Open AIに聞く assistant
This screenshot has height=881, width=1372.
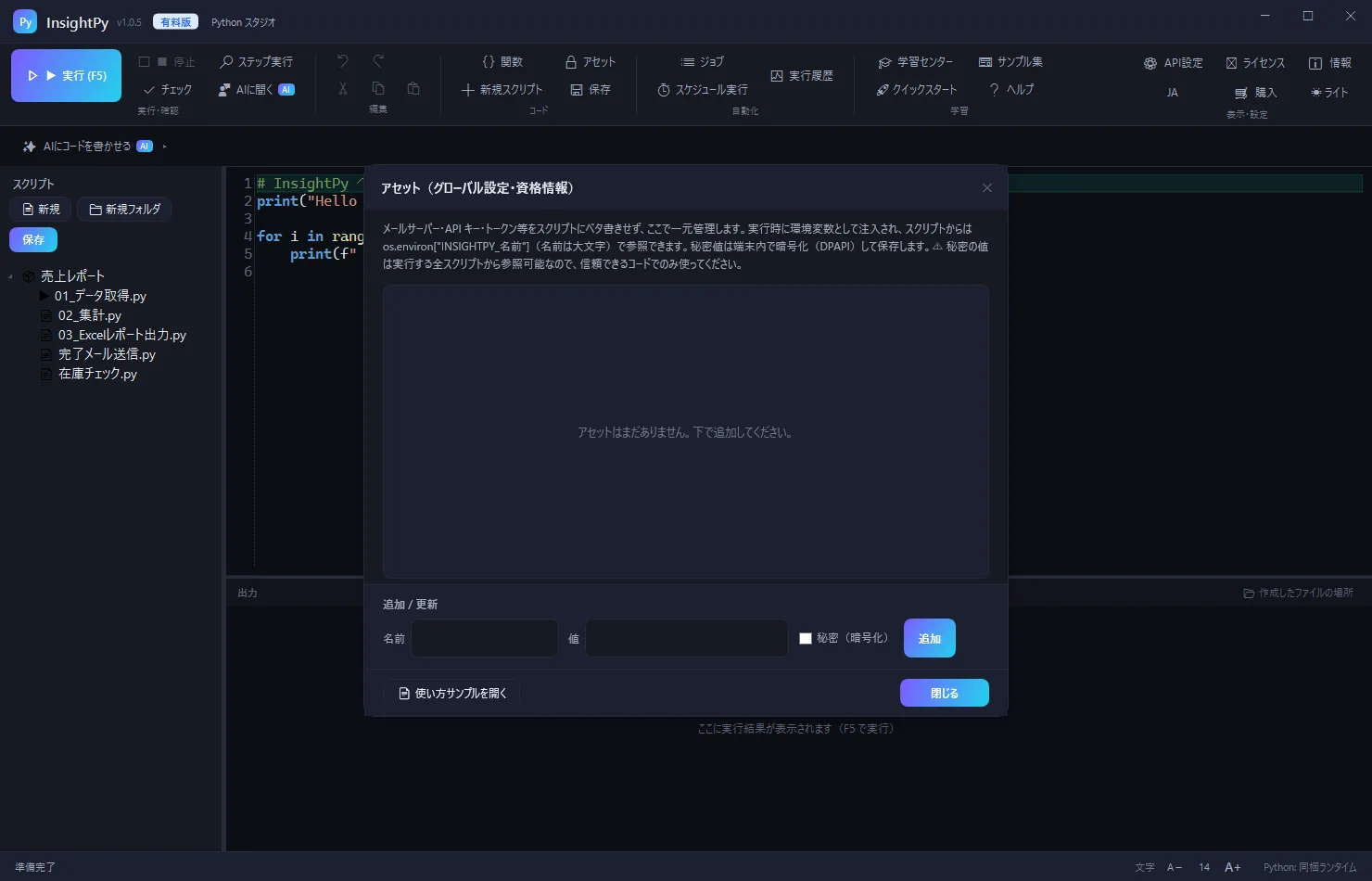click(x=256, y=90)
